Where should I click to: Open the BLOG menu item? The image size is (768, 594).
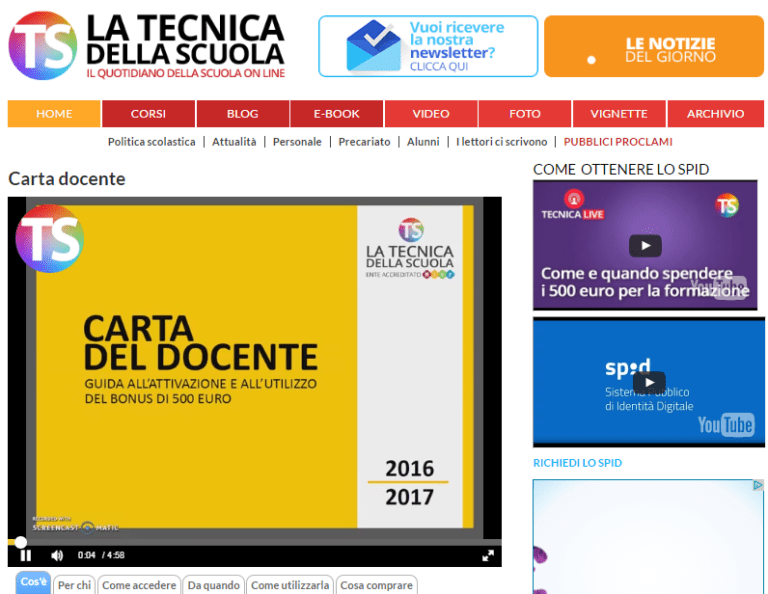(242, 114)
